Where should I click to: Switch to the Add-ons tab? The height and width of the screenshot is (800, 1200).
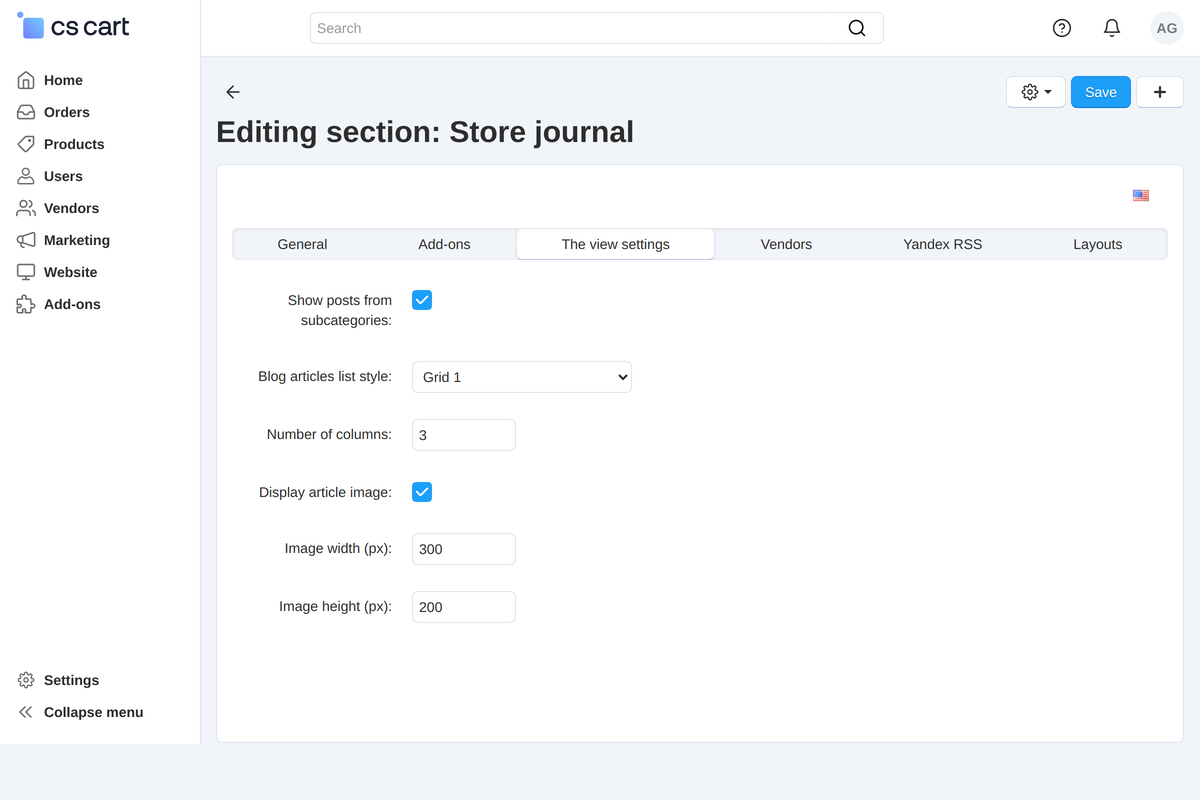pos(444,244)
